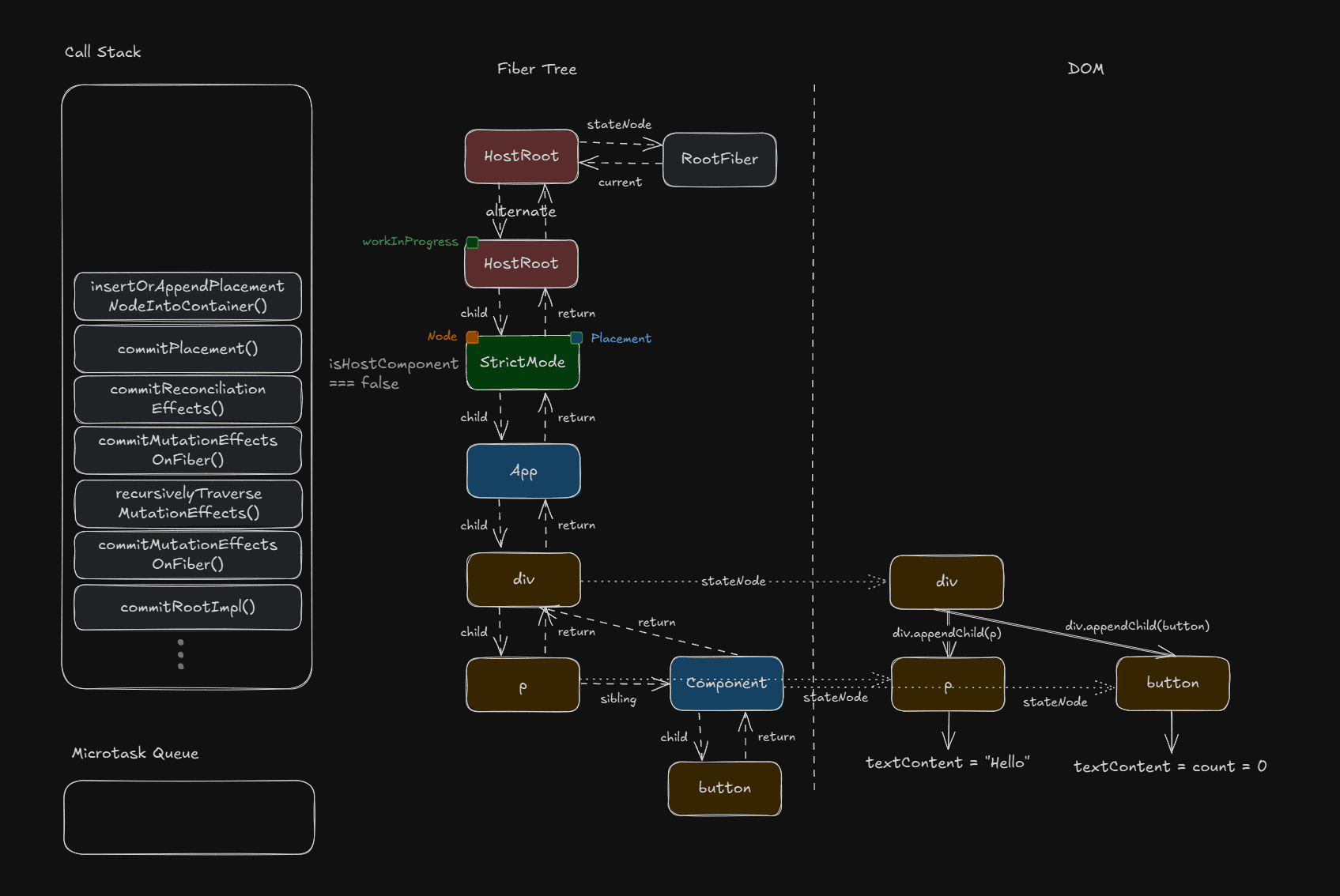The height and width of the screenshot is (896, 1340).
Task: Click the "Fiber Tree" heading
Action: pos(537,70)
